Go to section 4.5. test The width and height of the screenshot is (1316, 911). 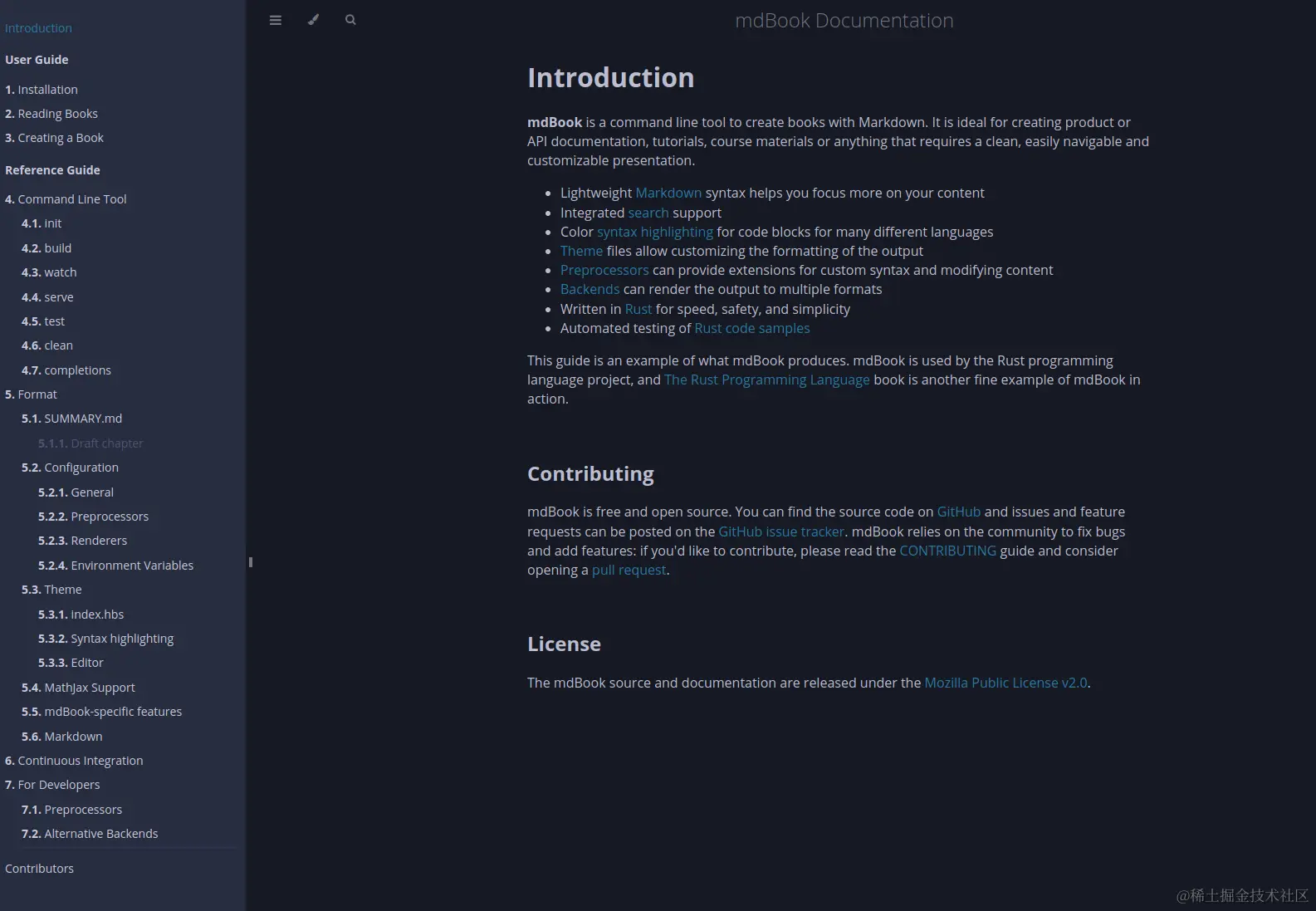coord(43,321)
